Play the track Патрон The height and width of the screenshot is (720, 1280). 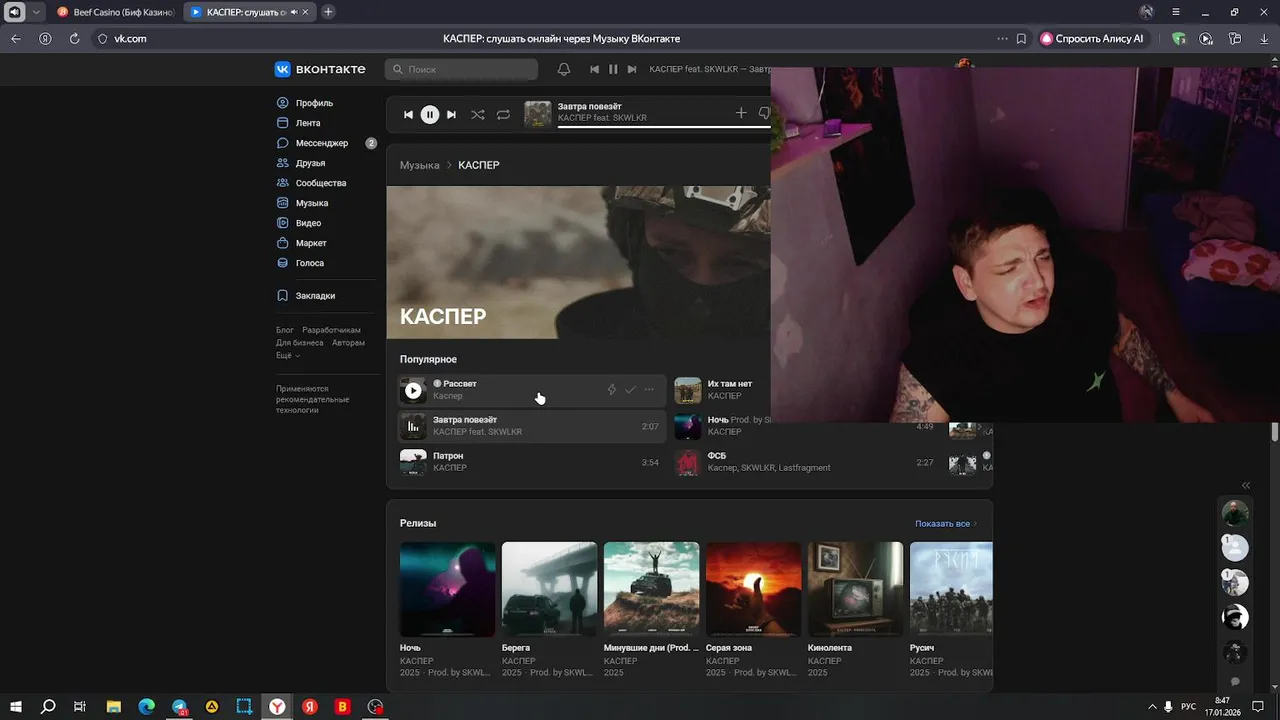[x=413, y=462]
